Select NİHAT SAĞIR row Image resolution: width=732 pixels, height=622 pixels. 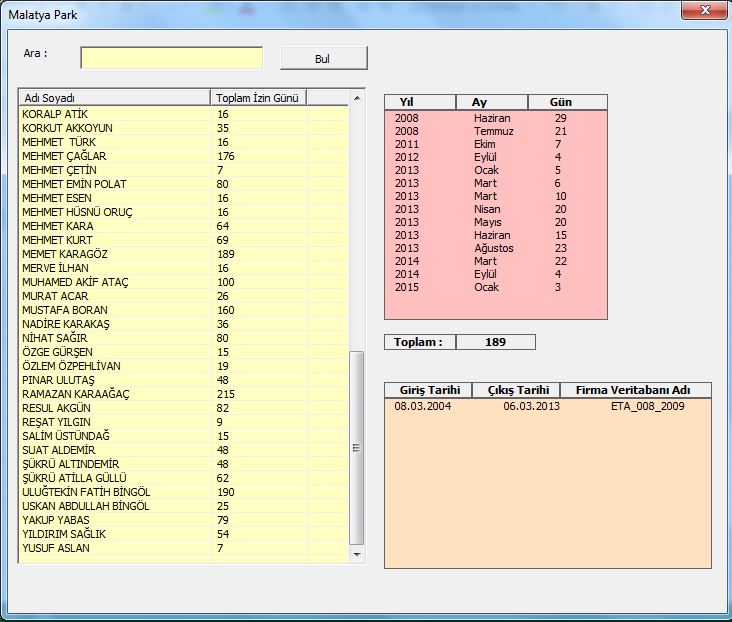tap(184, 338)
